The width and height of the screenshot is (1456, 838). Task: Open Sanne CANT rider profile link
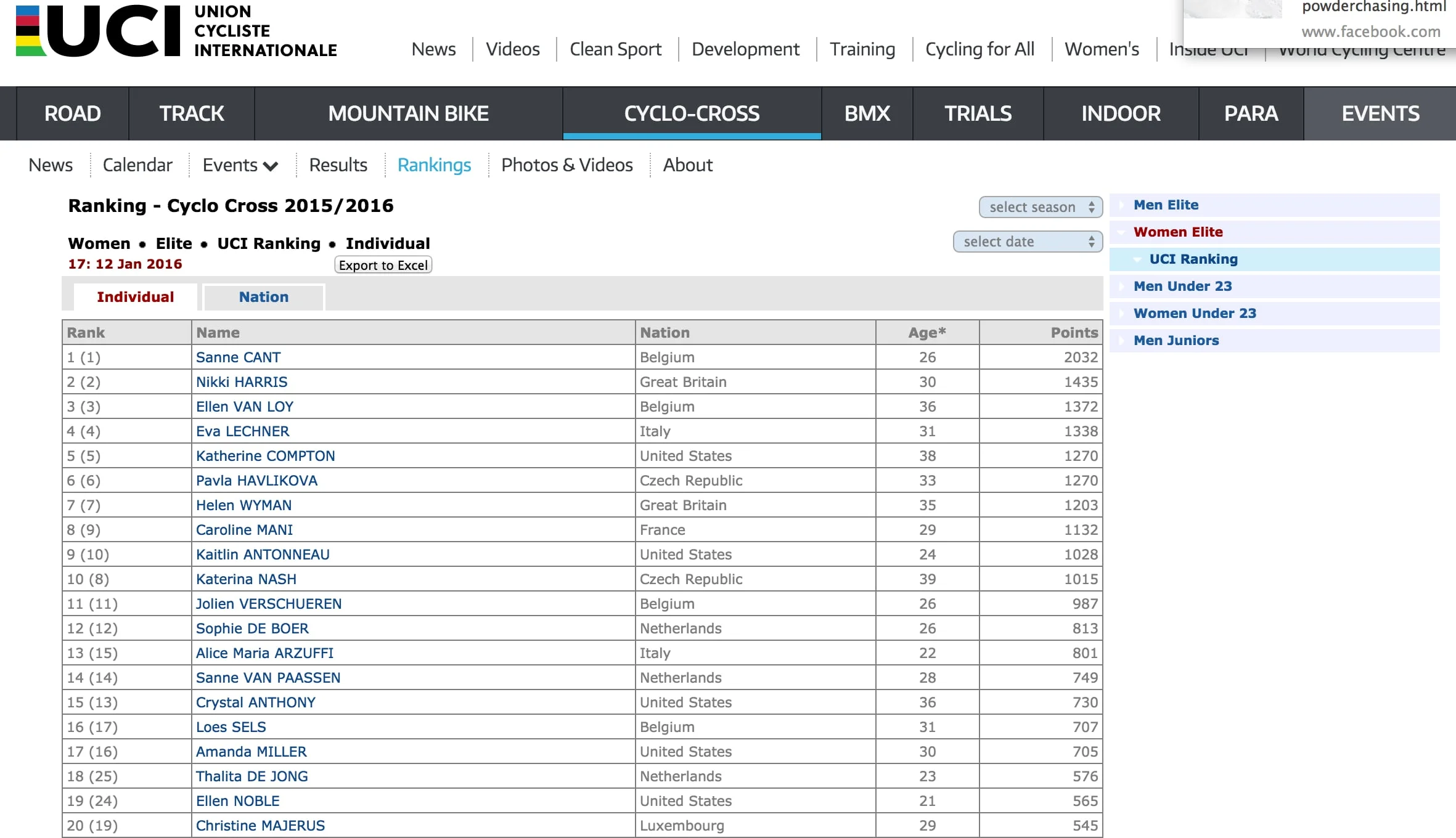pyautogui.click(x=238, y=357)
